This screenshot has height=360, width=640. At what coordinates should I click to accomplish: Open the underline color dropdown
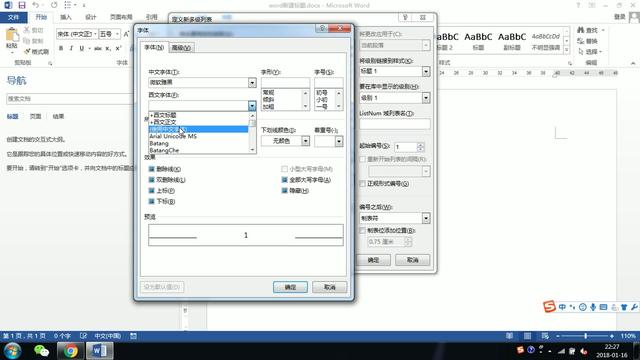click(305, 141)
